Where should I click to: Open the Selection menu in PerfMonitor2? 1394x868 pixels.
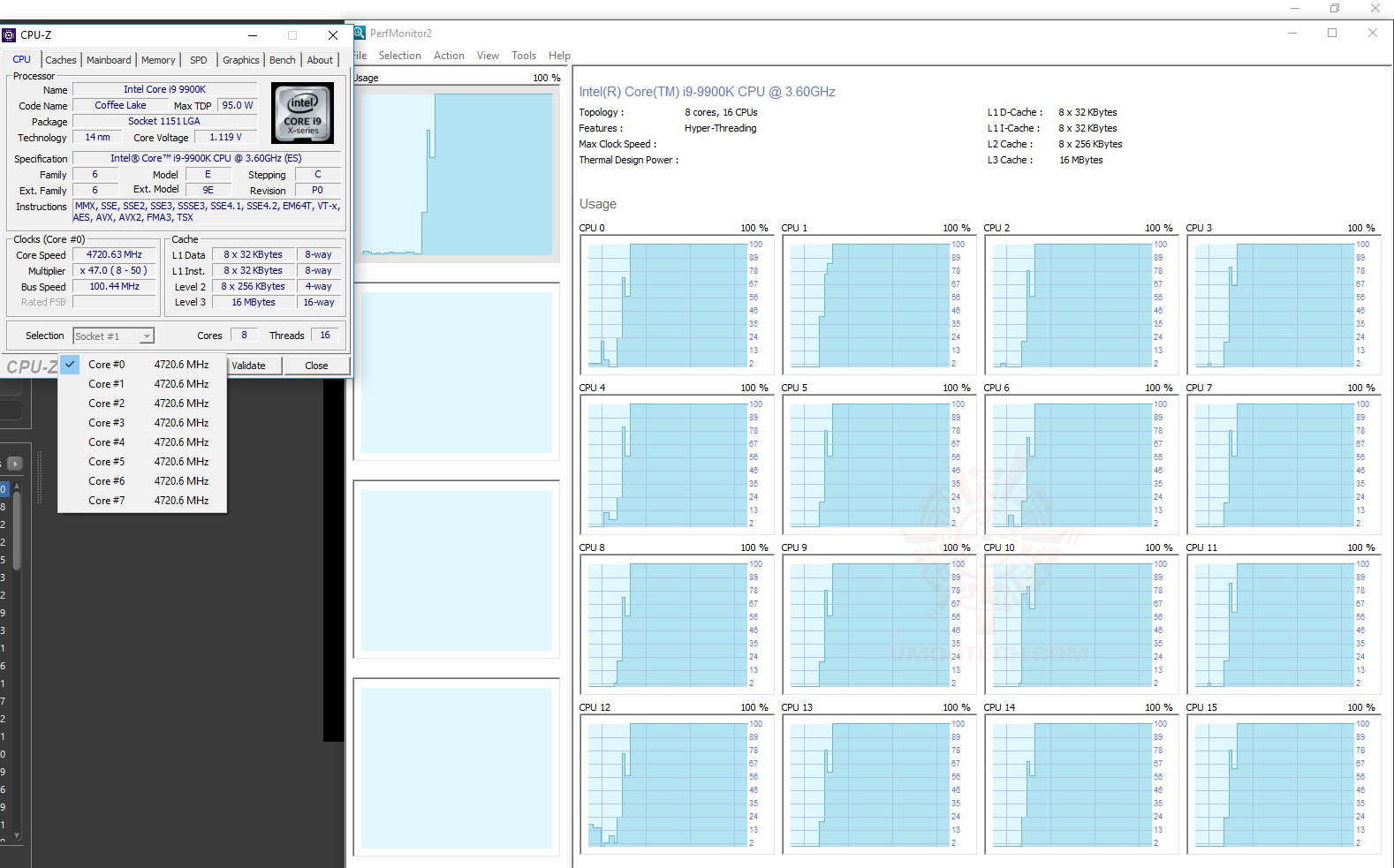(400, 56)
